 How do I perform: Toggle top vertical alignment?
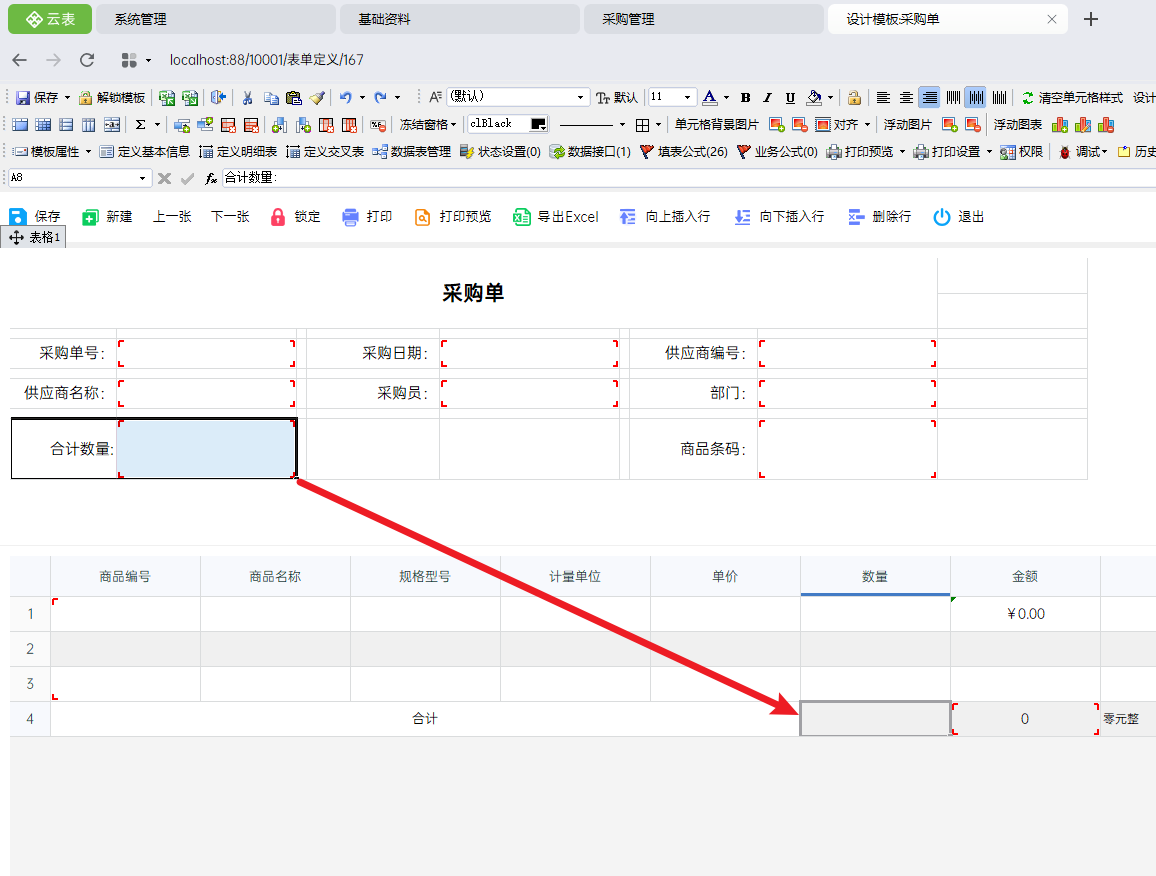953,97
